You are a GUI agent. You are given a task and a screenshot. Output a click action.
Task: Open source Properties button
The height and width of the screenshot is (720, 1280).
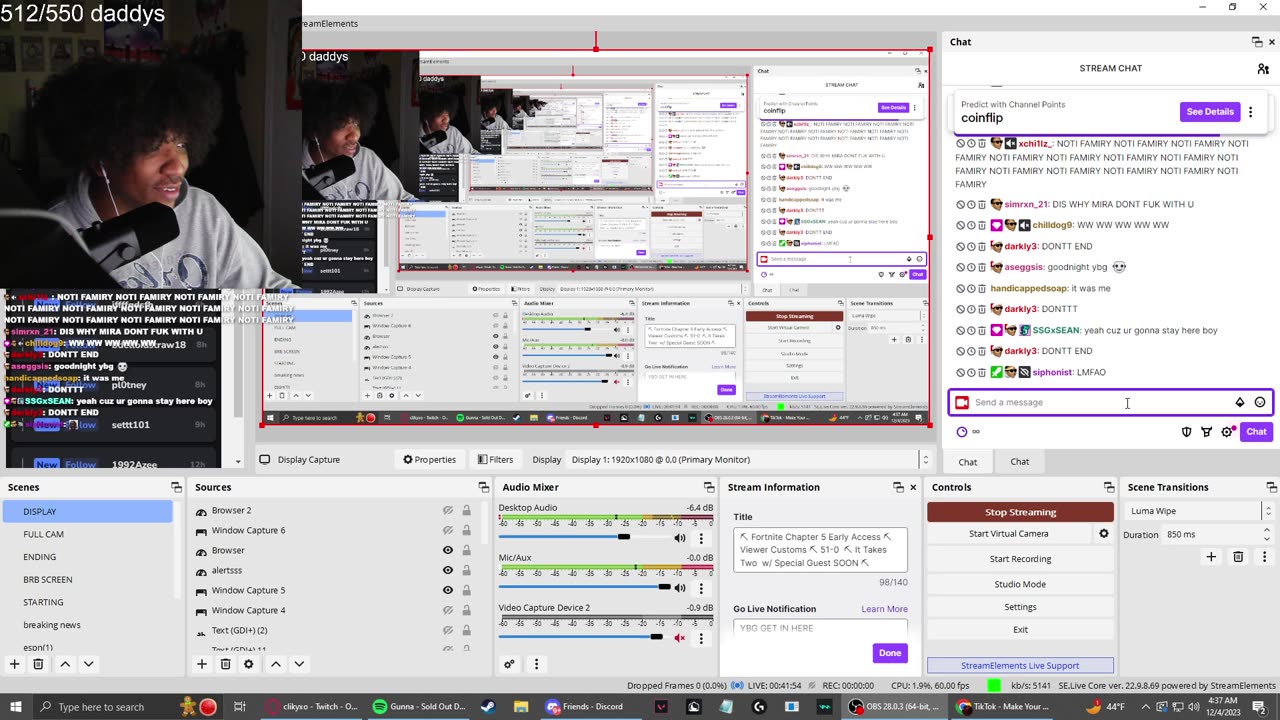pos(429,460)
